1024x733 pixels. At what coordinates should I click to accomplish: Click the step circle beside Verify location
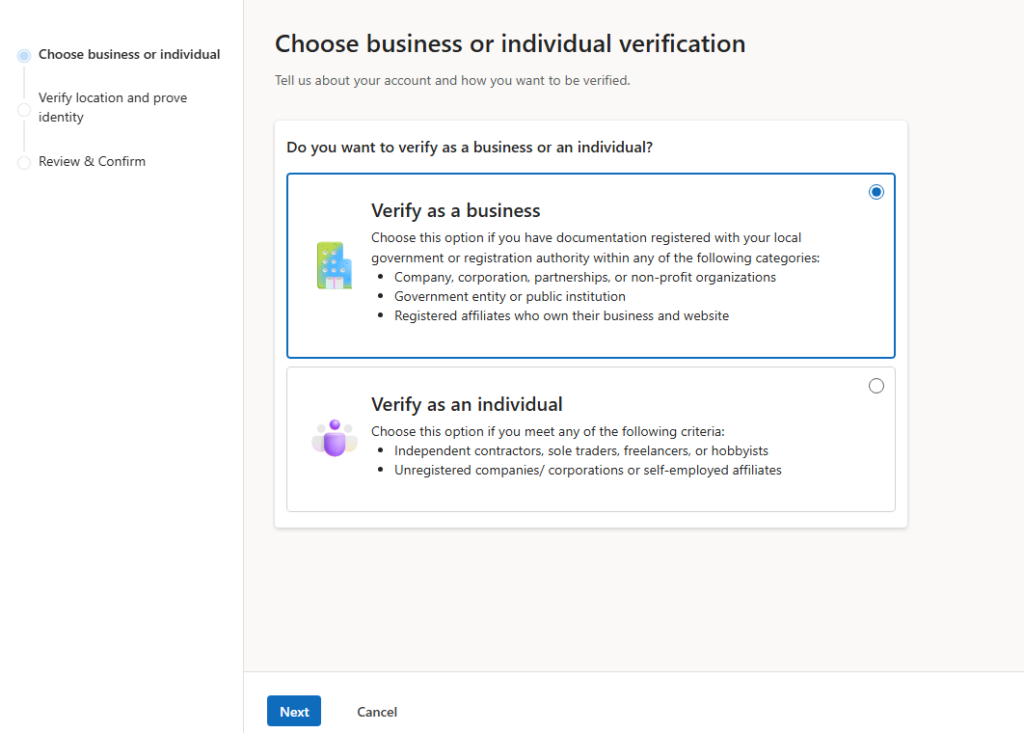click(x=24, y=109)
